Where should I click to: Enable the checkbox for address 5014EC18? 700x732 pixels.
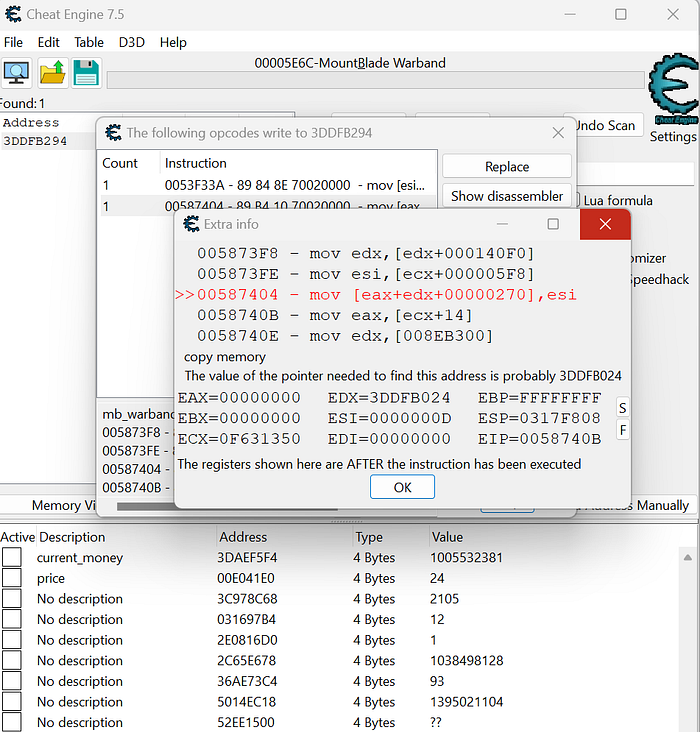(x=12, y=702)
